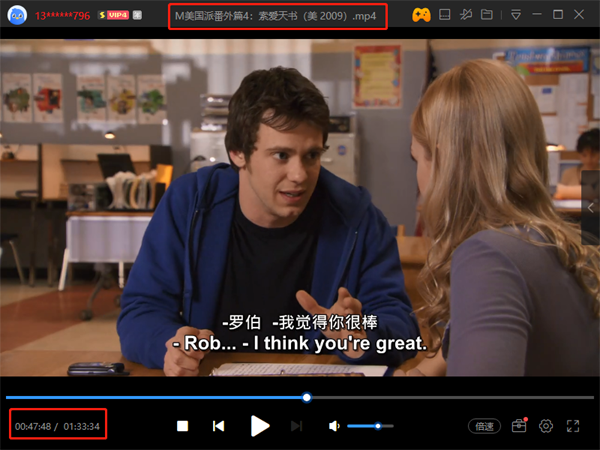Enter fullscreen using the expand icon
Viewport: 600px width, 450px height.
click(x=574, y=426)
